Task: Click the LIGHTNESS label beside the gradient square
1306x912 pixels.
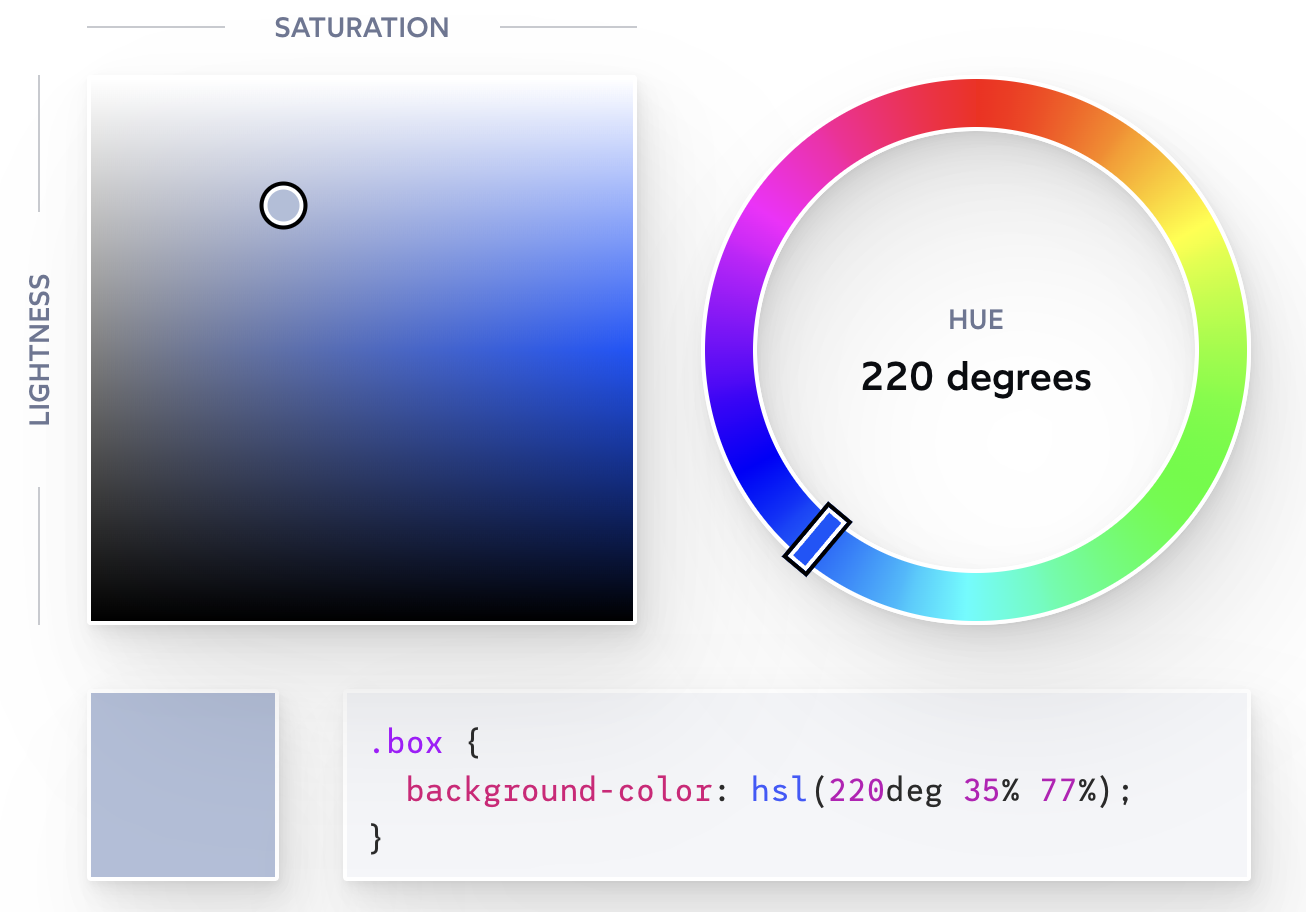Action: [x=37, y=348]
